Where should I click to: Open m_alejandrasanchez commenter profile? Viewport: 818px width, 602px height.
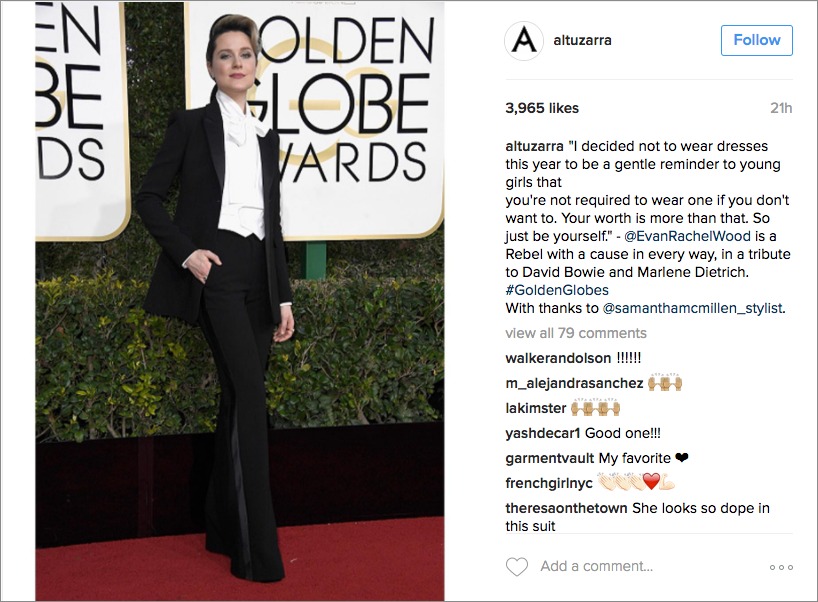tap(574, 383)
